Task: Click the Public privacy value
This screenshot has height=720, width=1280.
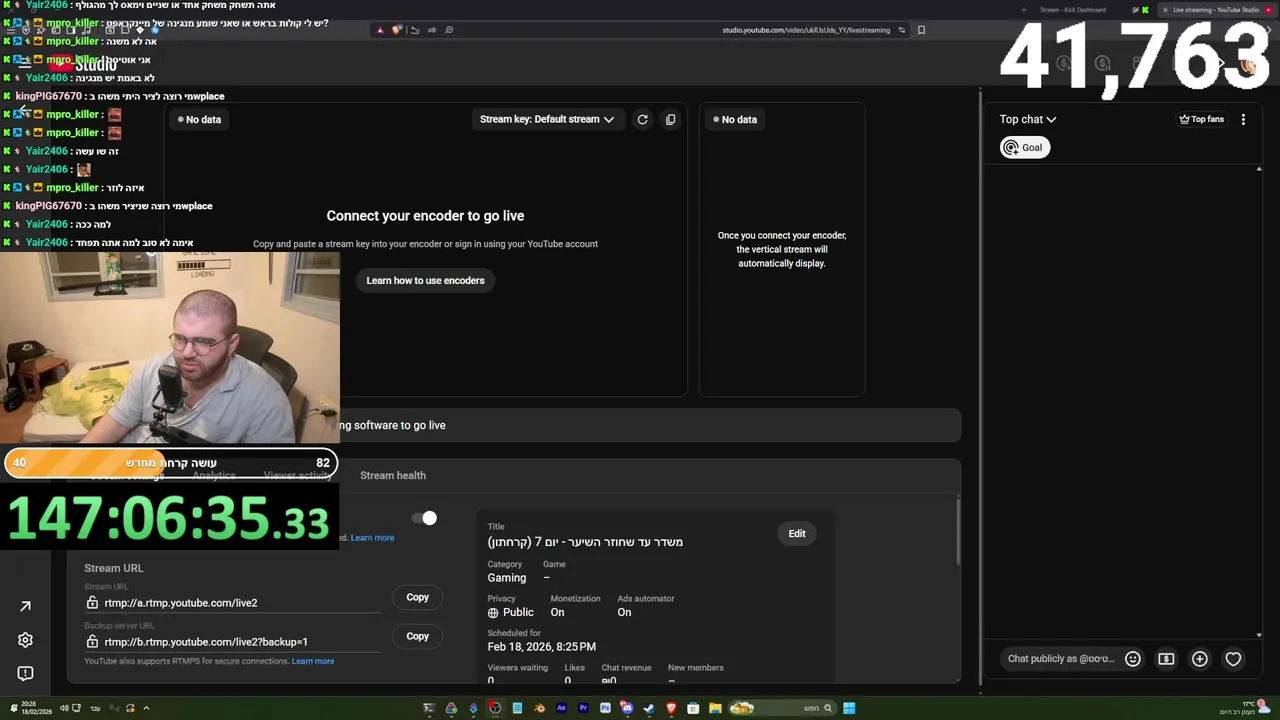Action: coord(510,612)
